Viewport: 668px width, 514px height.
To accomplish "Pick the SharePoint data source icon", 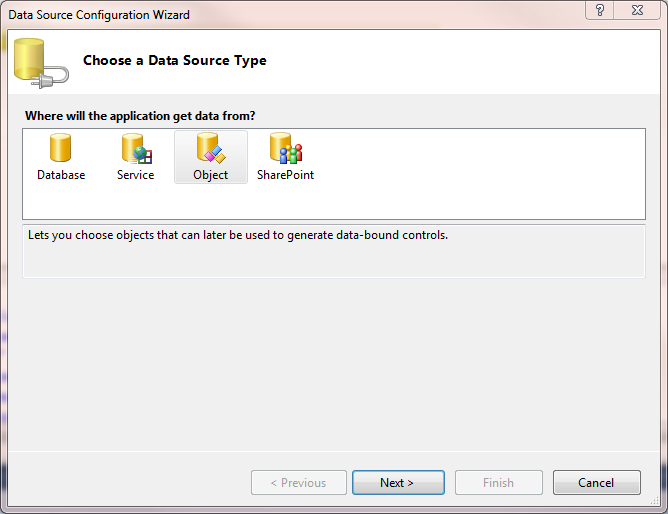I will (x=285, y=149).
